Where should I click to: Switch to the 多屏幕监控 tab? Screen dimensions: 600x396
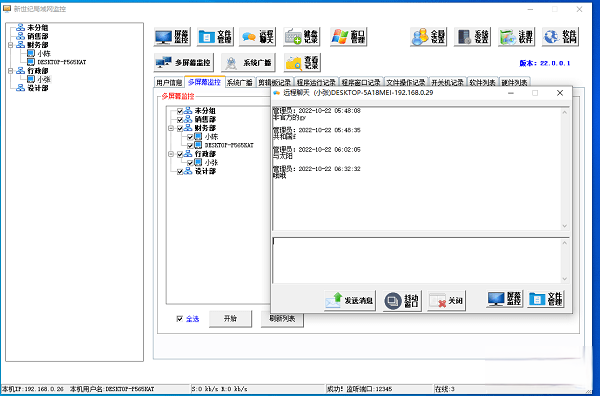[x=204, y=82]
